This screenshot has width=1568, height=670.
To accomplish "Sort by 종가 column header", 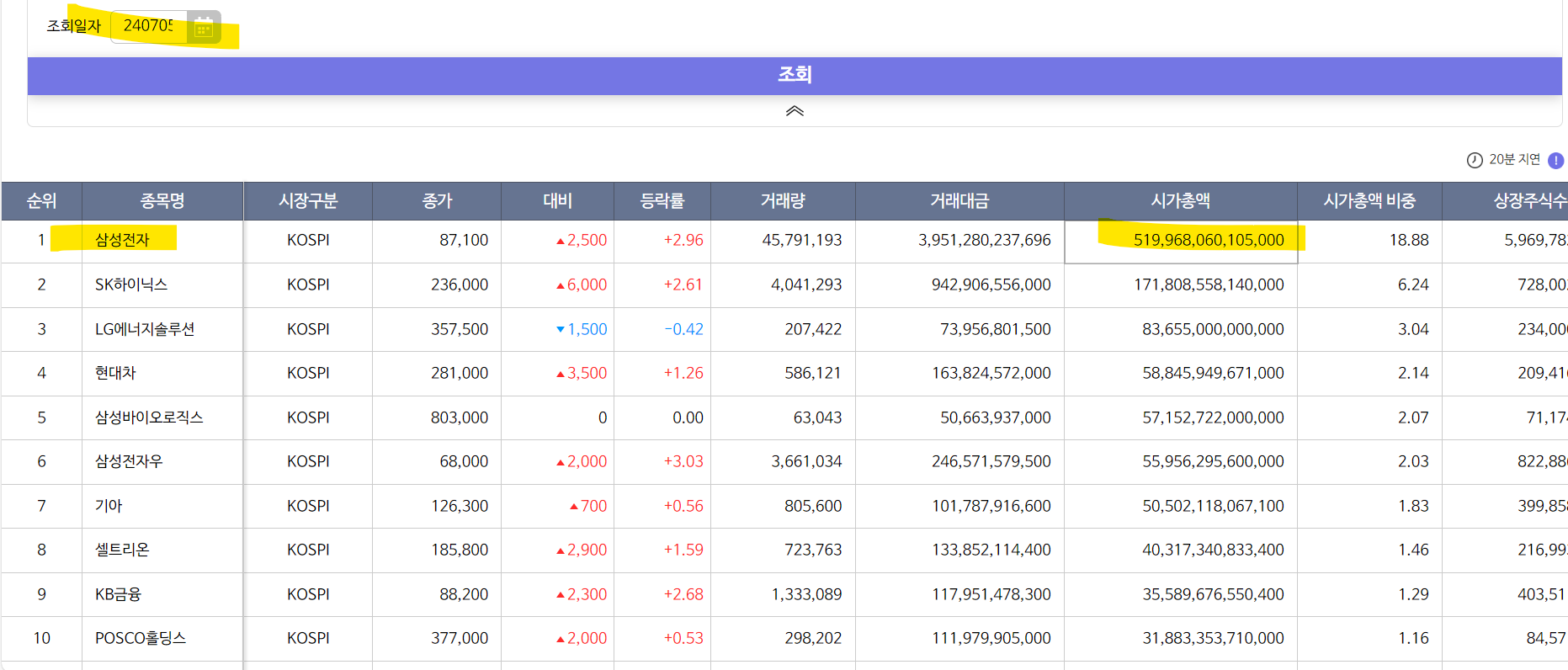I will pyautogui.click(x=437, y=201).
